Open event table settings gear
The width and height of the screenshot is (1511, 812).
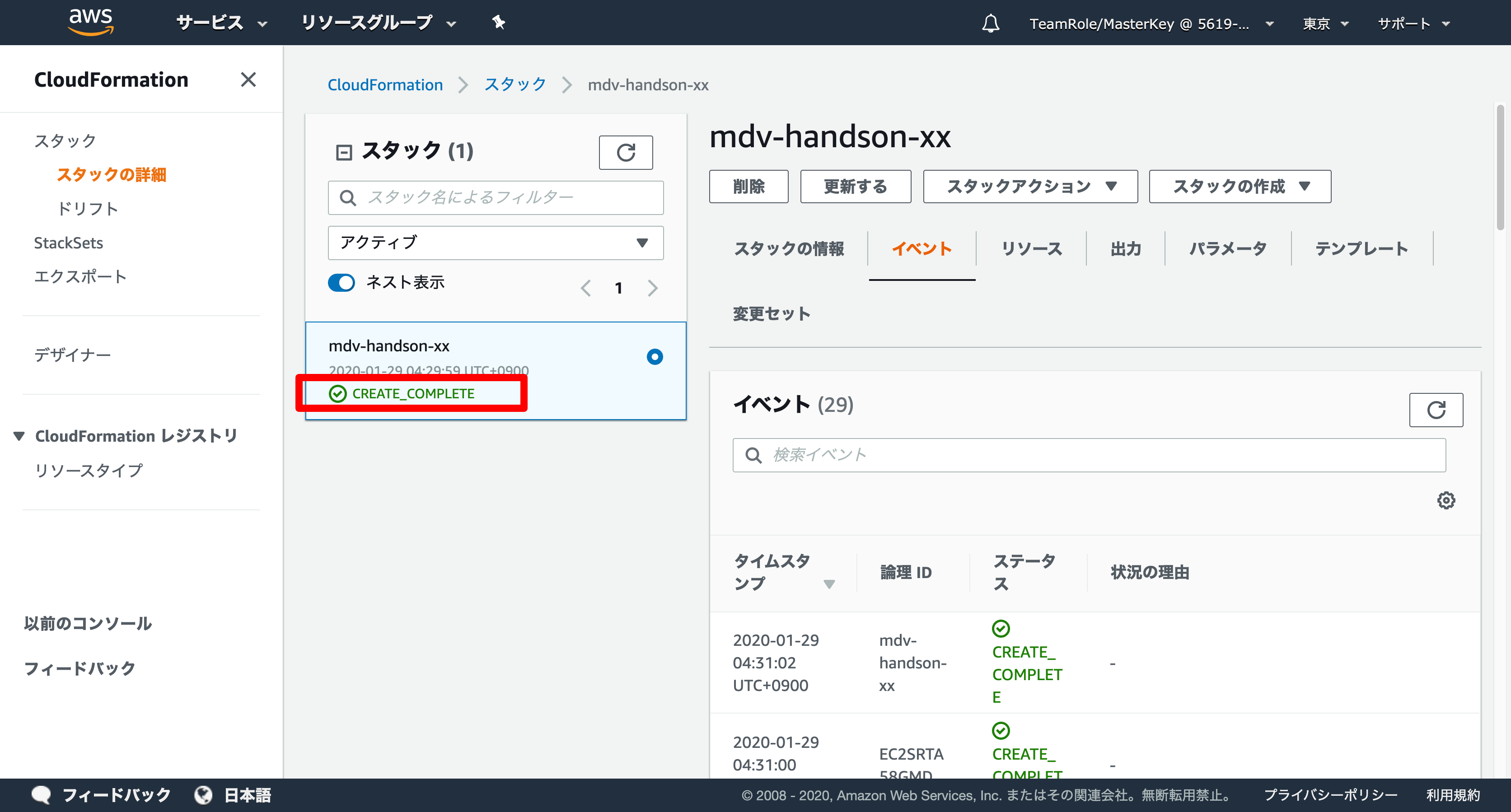tap(1446, 500)
